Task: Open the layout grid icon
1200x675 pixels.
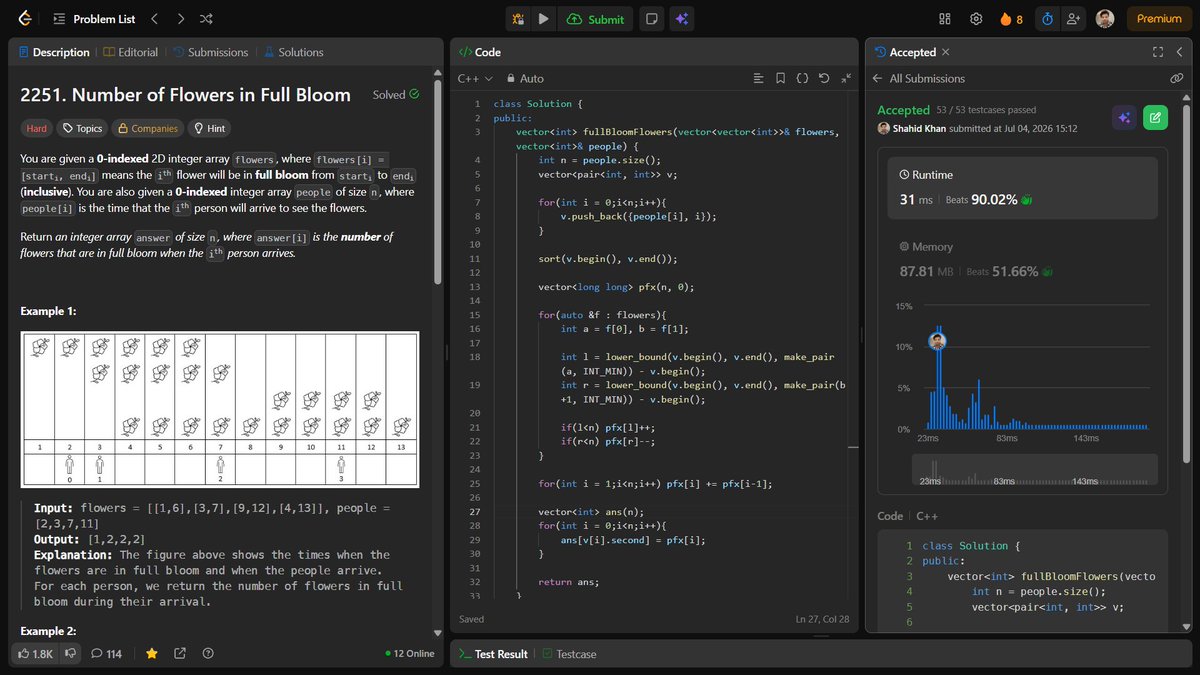Action: coord(945,18)
